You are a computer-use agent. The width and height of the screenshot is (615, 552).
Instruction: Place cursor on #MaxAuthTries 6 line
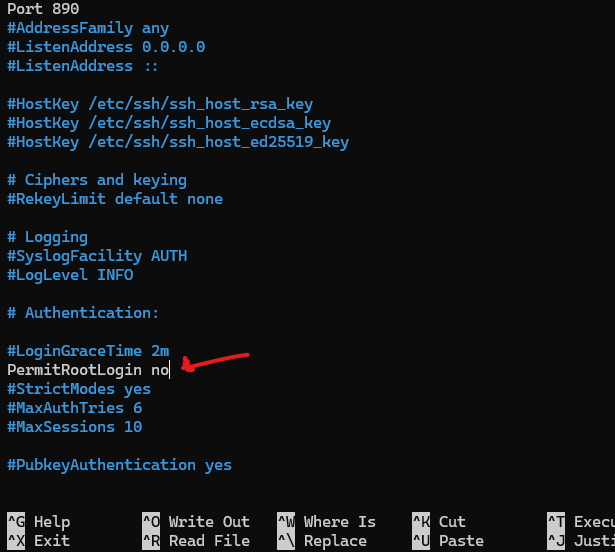(x=75, y=408)
